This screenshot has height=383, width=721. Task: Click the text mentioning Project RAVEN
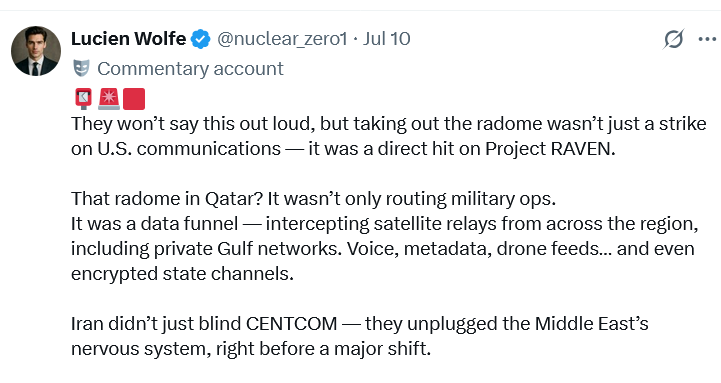click(343, 149)
